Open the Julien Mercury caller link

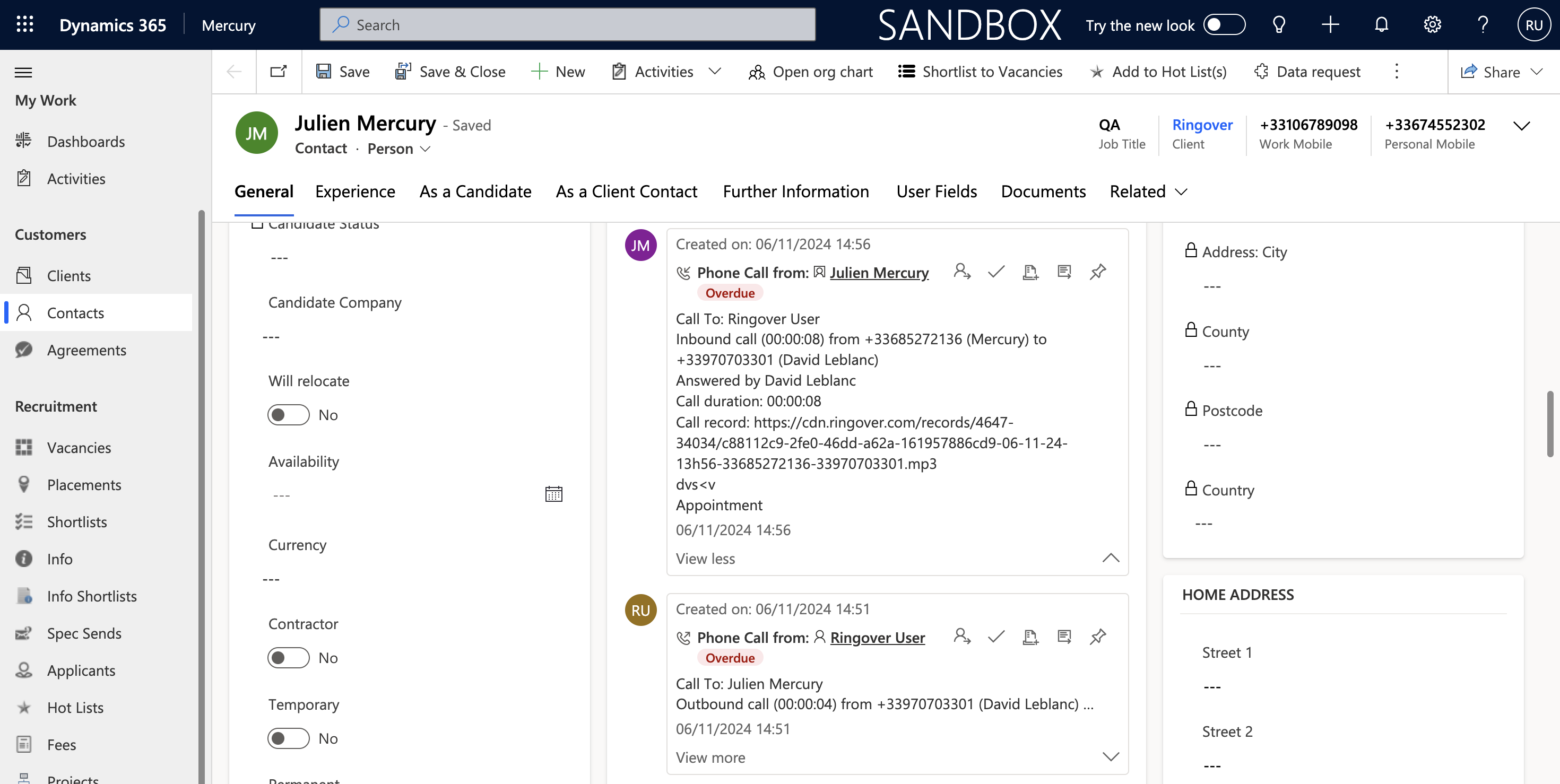point(879,273)
